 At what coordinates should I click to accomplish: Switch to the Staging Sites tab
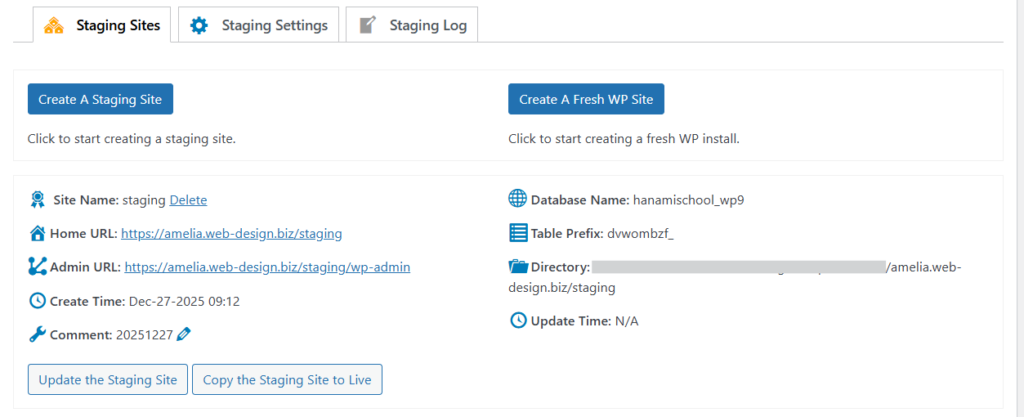102,26
